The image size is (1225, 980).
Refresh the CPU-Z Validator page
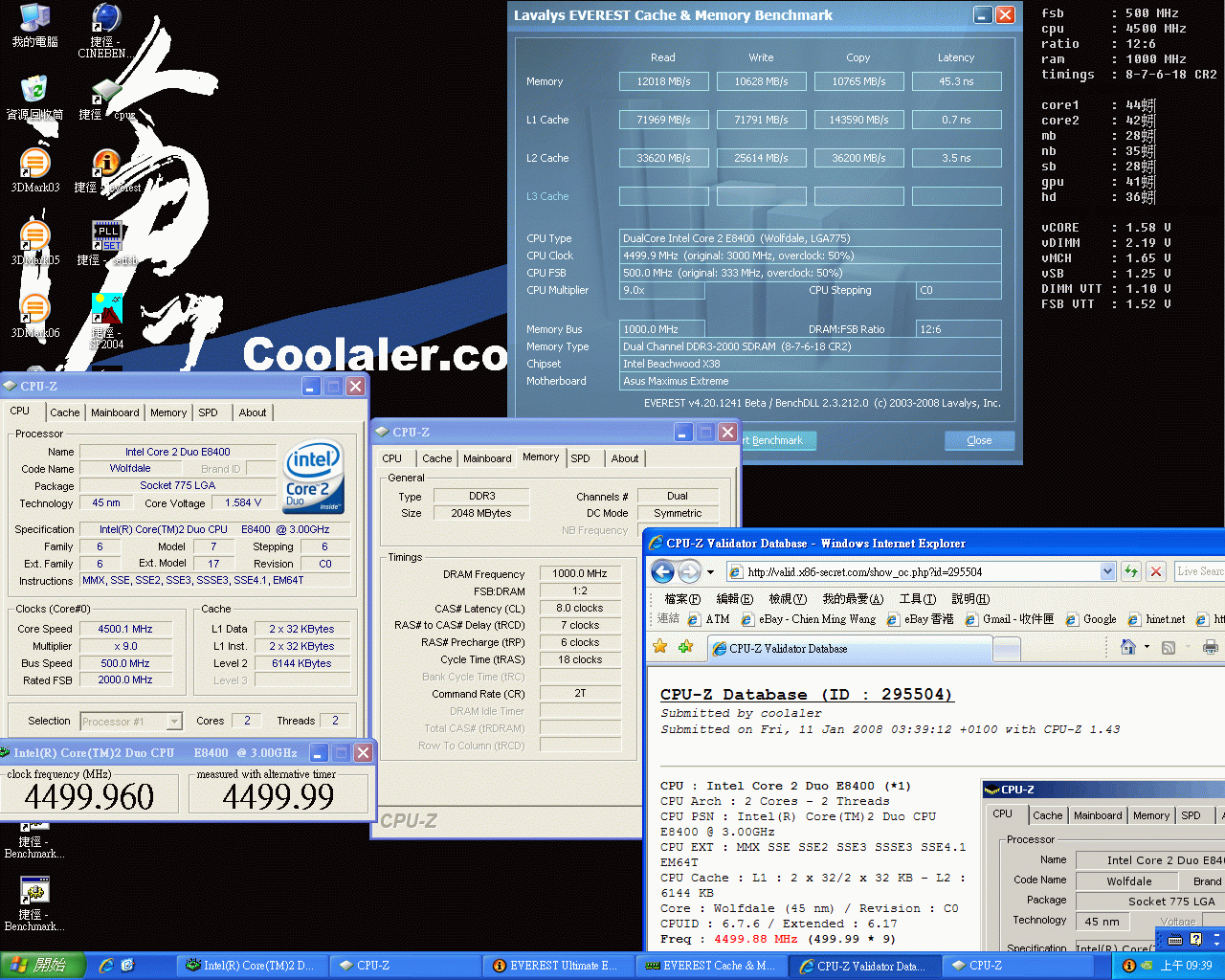click(x=1131, y=571)
